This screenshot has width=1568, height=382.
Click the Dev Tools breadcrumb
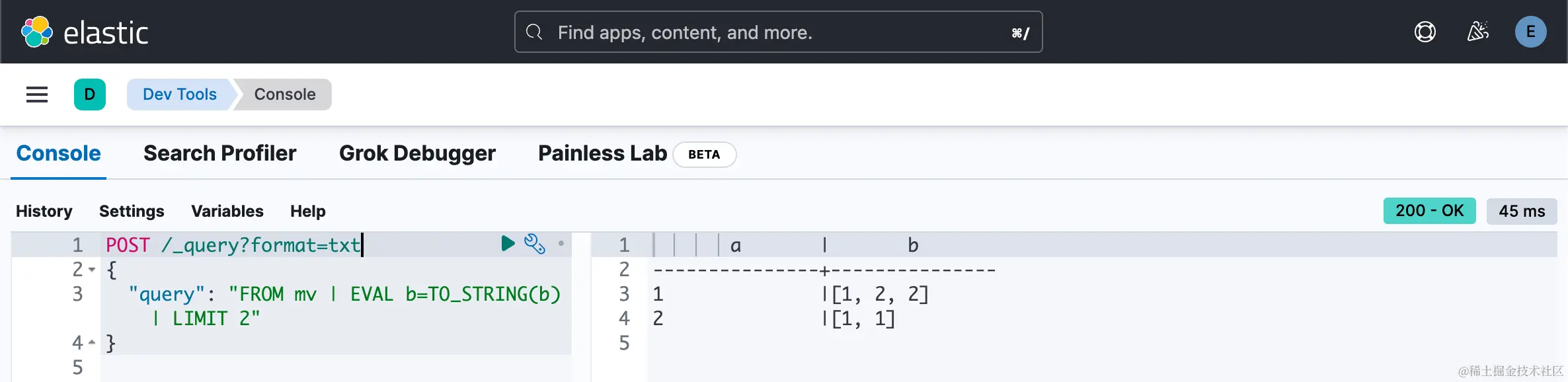pyautogui.click(x=179, y=95)
